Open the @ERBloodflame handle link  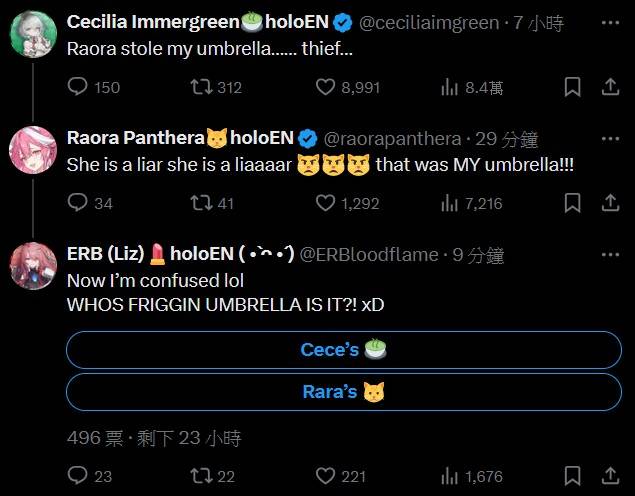click(368, 254)
